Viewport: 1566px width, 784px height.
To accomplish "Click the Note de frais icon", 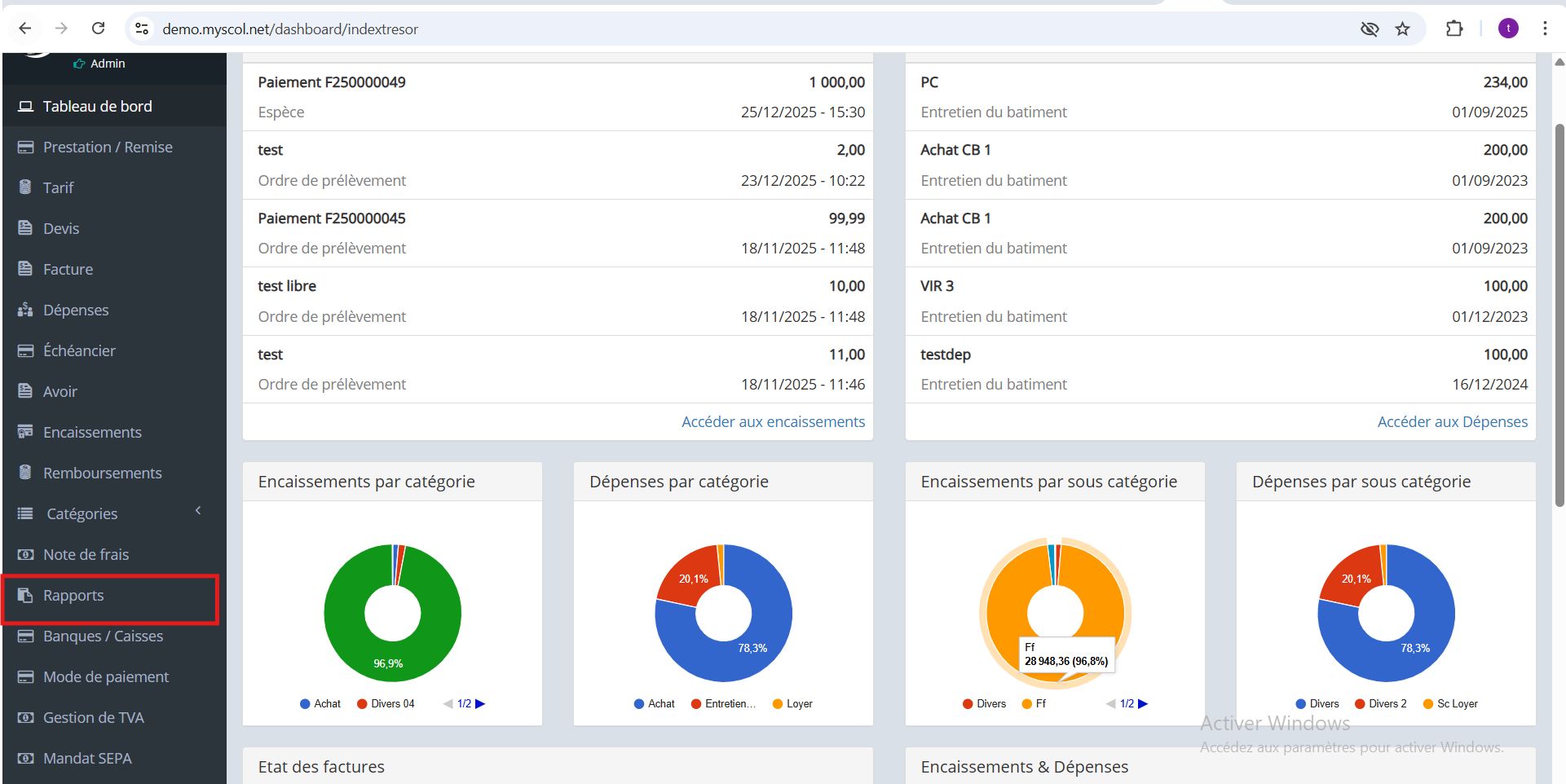I will click(x=25, y=554).
